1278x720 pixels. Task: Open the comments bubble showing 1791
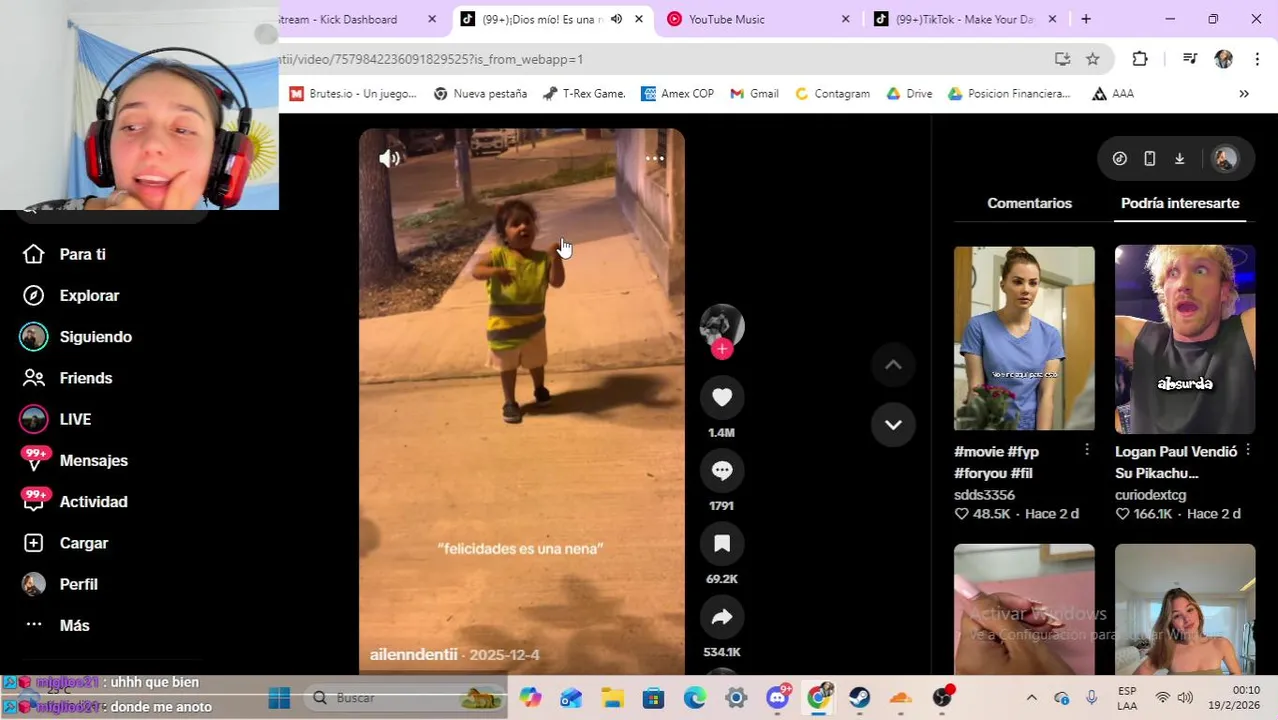pyautogui.click(x=722, y=471)
